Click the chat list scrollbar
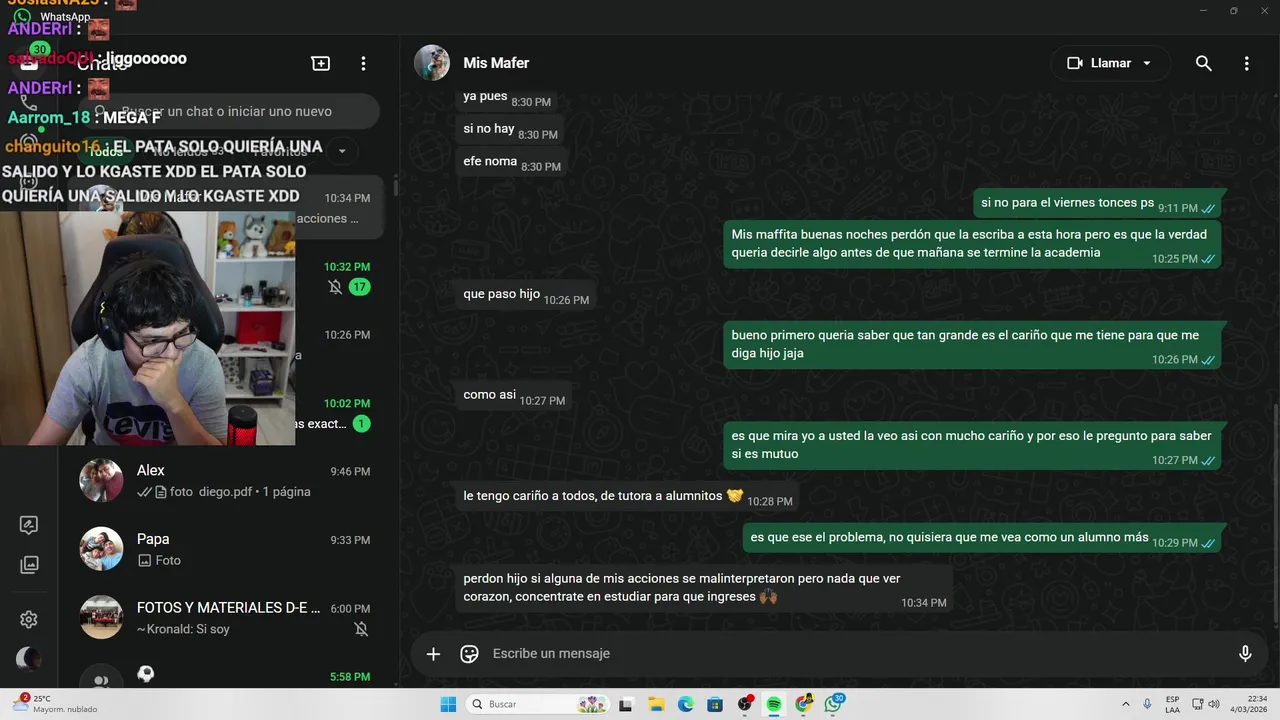 [396, 186]
